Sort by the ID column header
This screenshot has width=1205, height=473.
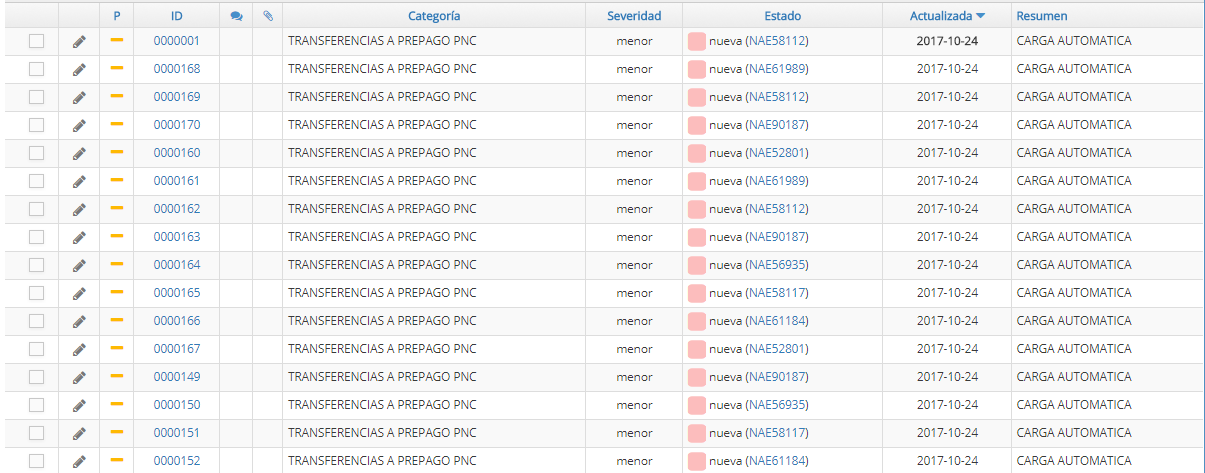[x=176, y=16]
